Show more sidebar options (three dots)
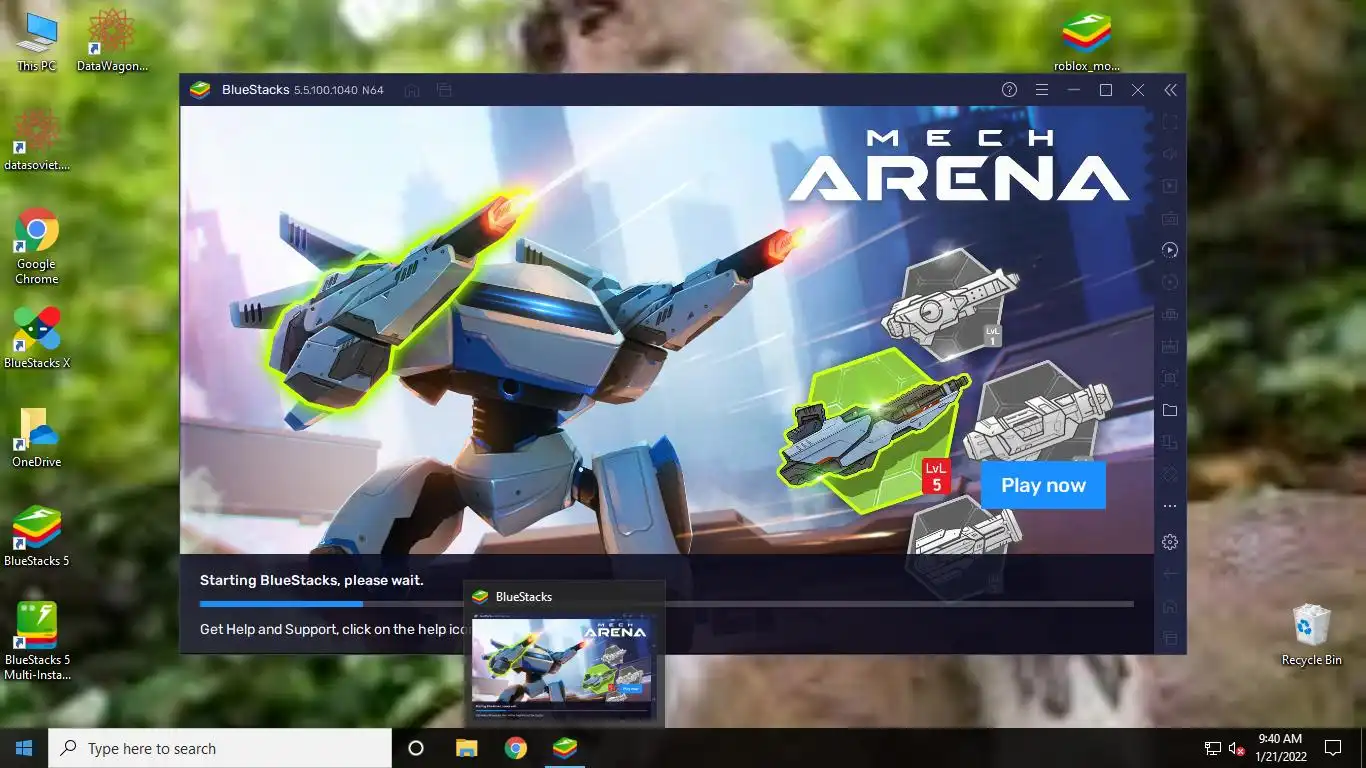 (1170, 507)
